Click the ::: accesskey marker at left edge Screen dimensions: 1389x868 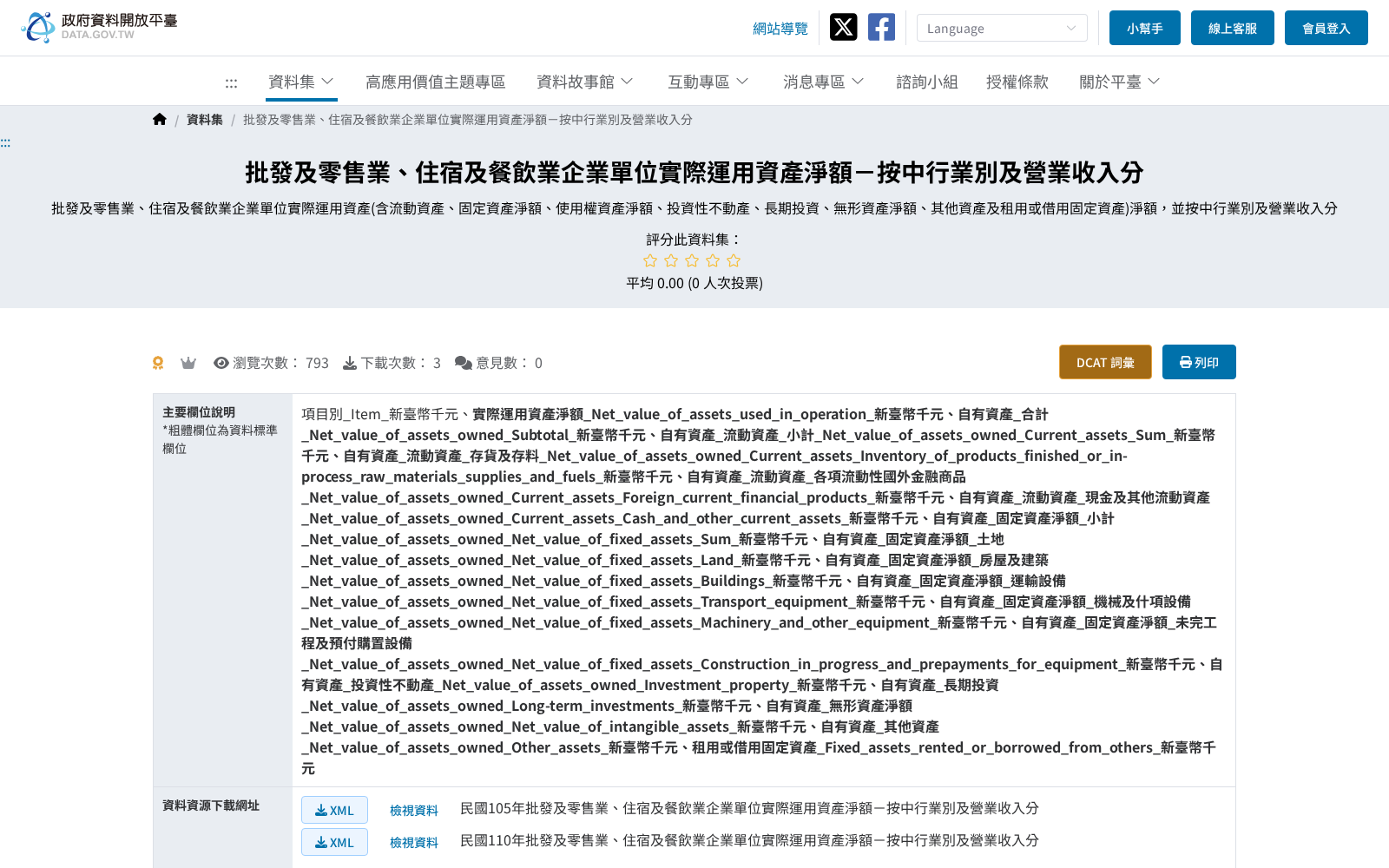5,143
